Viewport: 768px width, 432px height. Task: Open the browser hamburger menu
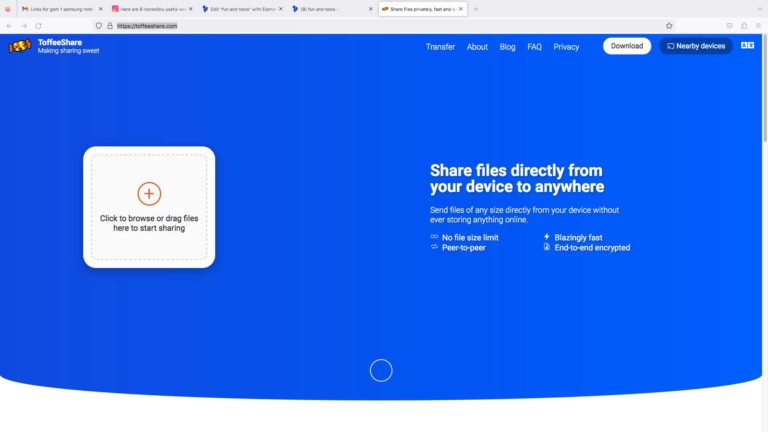(759, 25)
